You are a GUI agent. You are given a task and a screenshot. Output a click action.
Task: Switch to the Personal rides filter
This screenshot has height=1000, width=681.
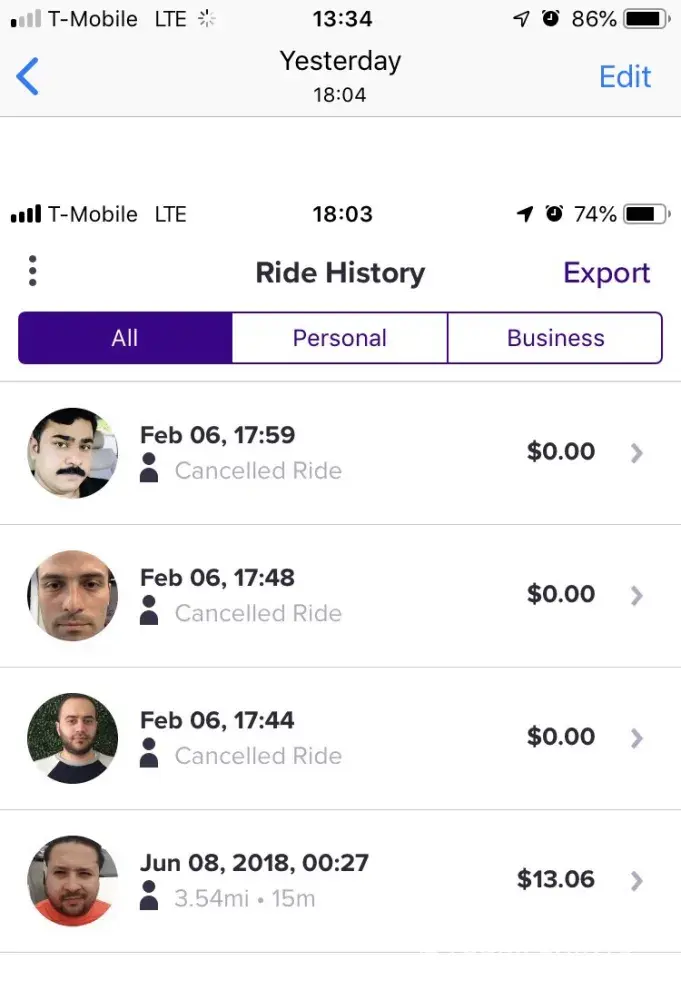pyautogui.click(x=339, y=338)
